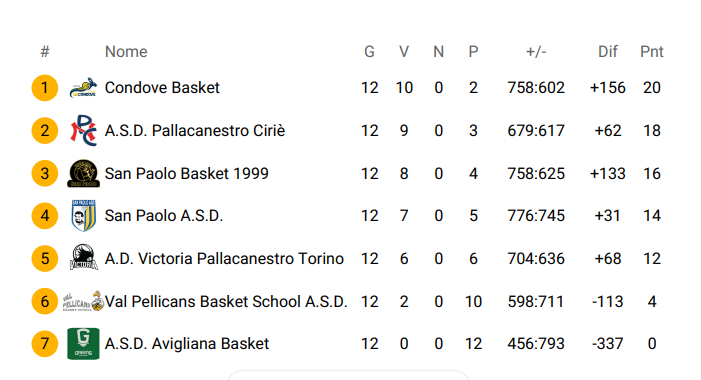701x380 pixels.
Task: Open the Condove Basket team name
Action: [162, 88]
